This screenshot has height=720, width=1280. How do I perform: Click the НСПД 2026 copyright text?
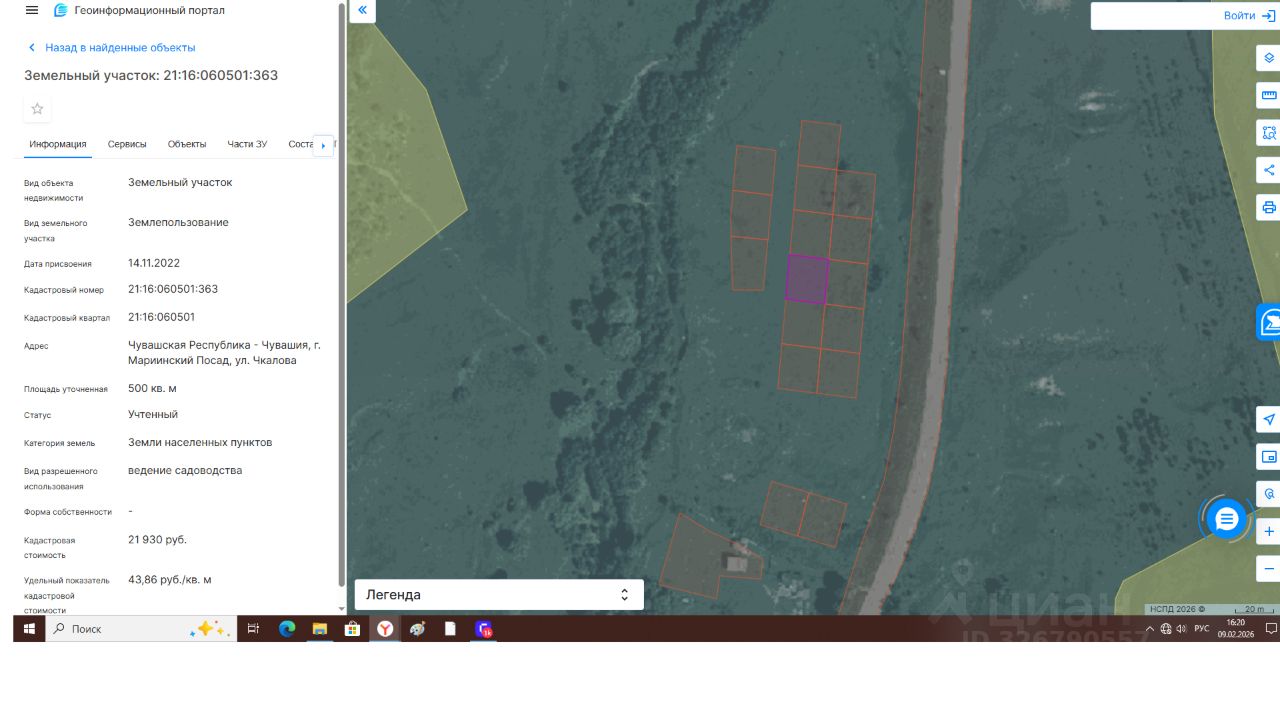click(x=1177, y=609)
